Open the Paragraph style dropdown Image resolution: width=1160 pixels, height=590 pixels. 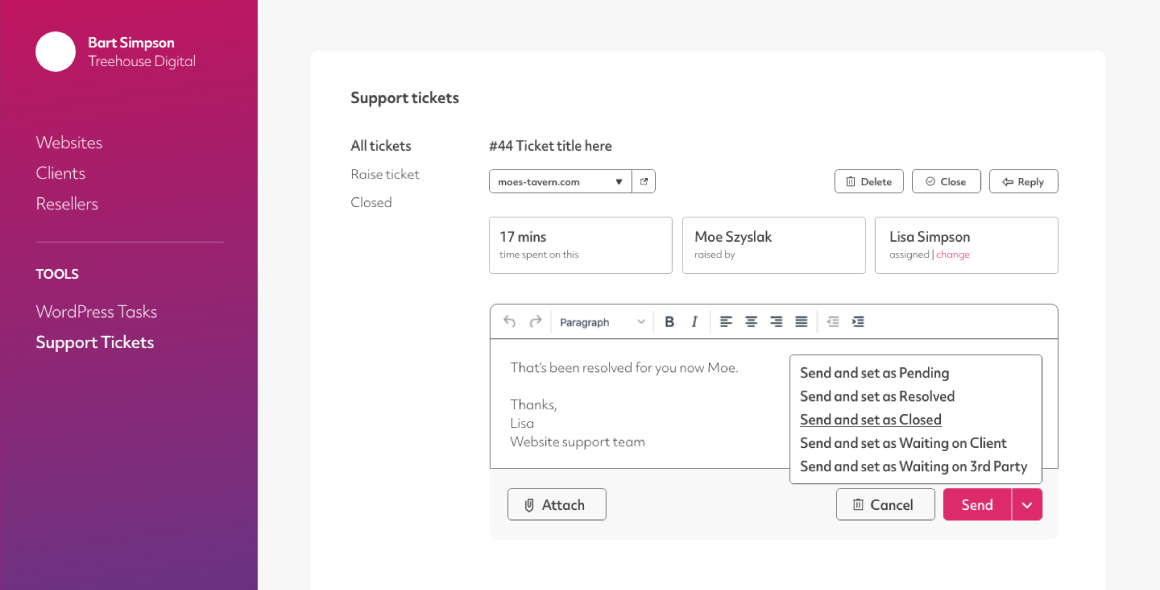pyautogui.click(x=602, y=322)
